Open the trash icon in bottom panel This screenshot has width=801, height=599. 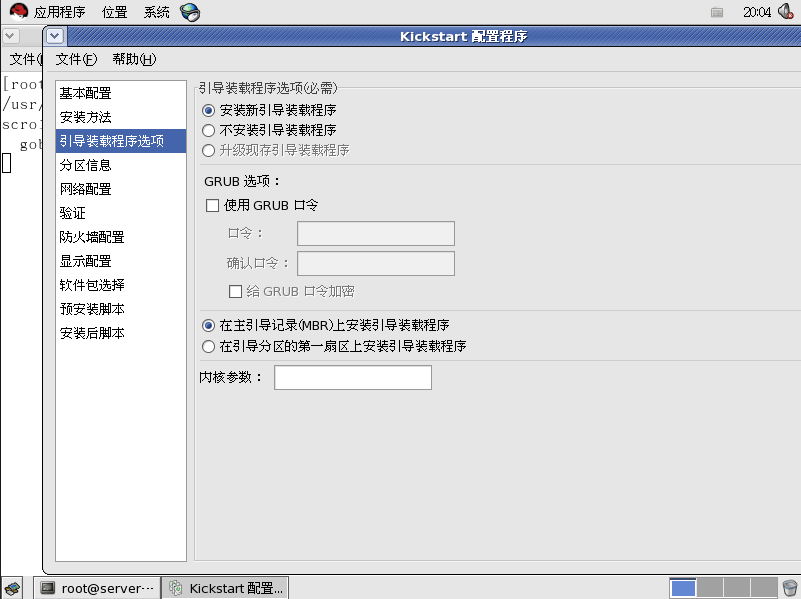[789, 587]
